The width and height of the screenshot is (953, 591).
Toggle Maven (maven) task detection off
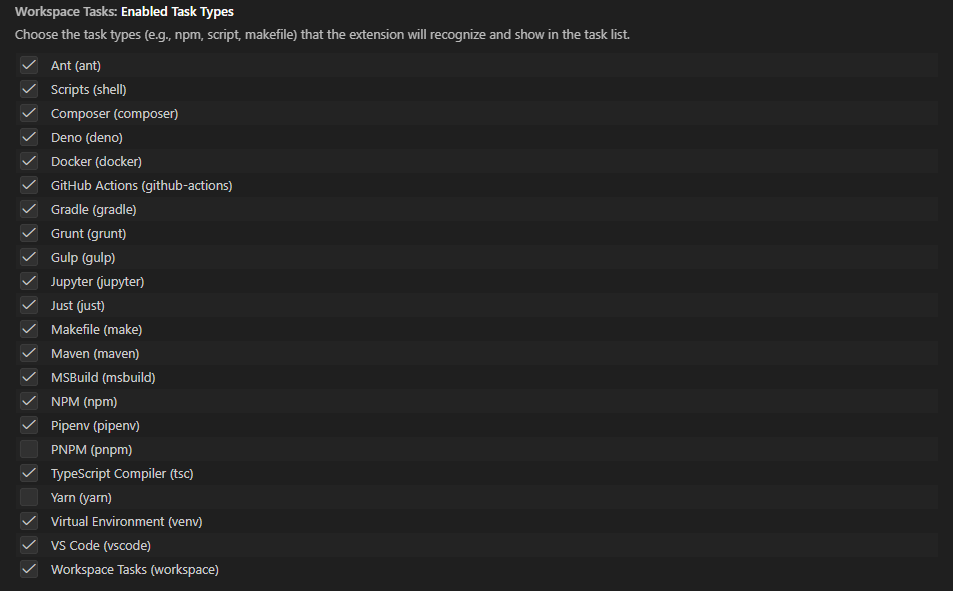(29, 353)
